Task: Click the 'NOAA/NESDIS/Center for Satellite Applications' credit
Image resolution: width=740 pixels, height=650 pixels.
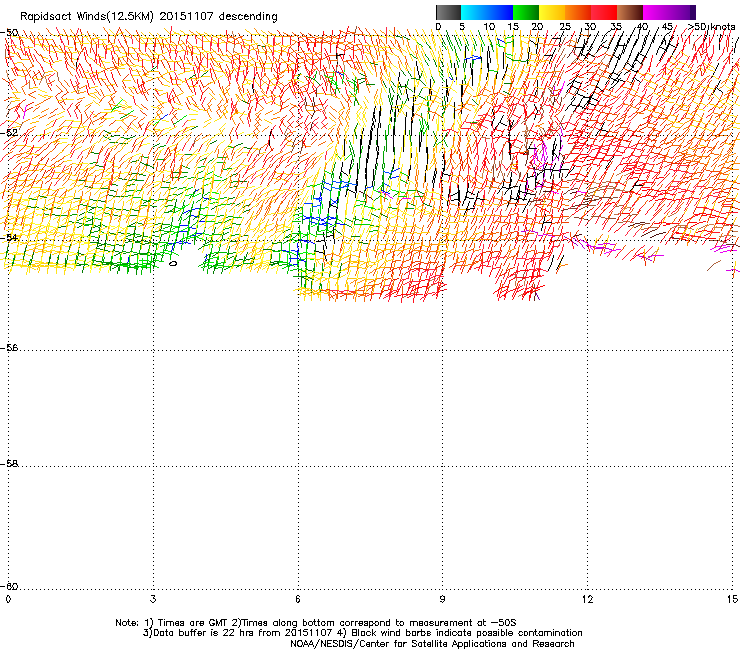Action: coord(432,644)
